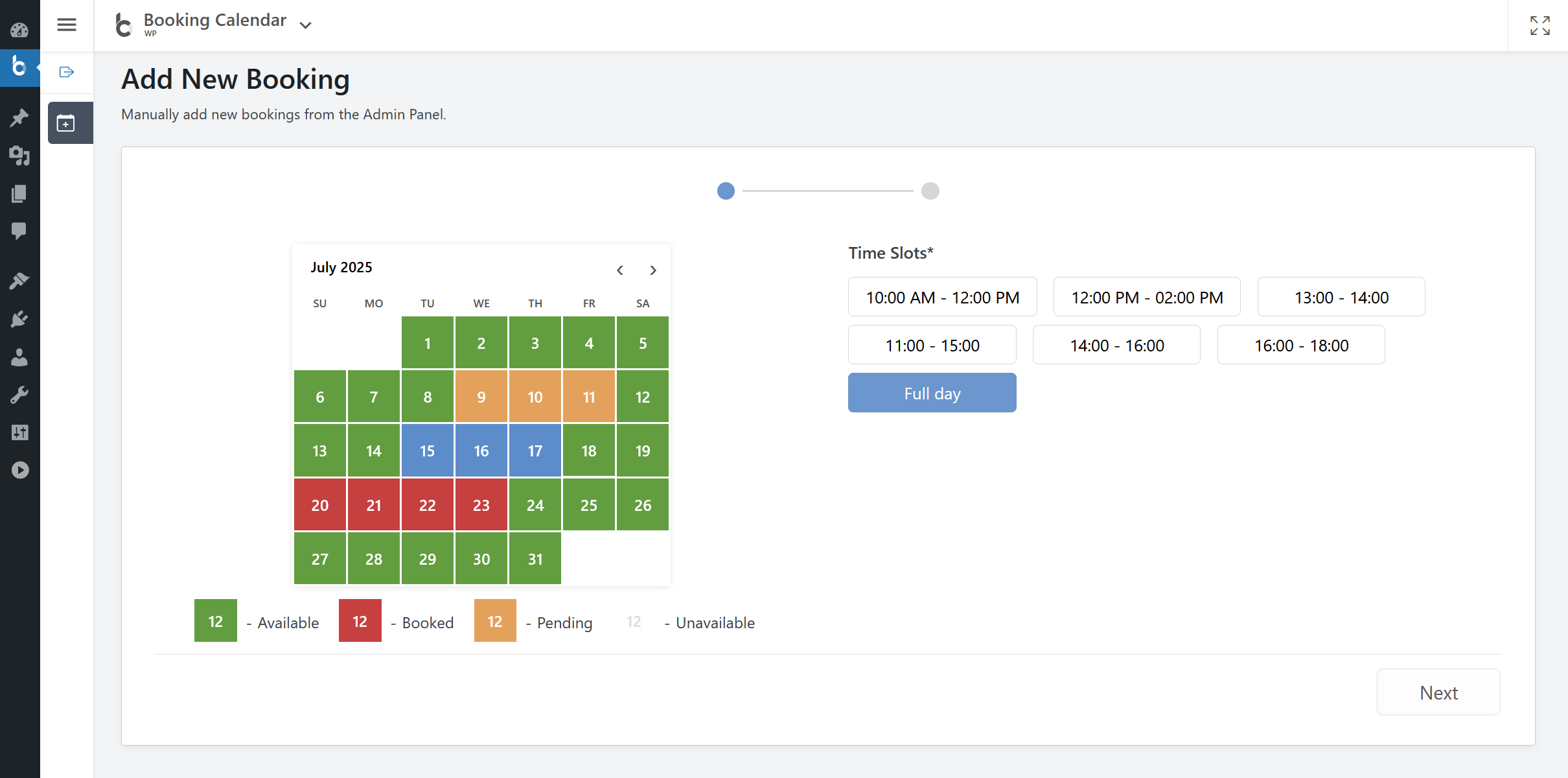Go to previous month in the calendar
The width and height of the screenshot is (1568, 778).
(x=620, y=270)
